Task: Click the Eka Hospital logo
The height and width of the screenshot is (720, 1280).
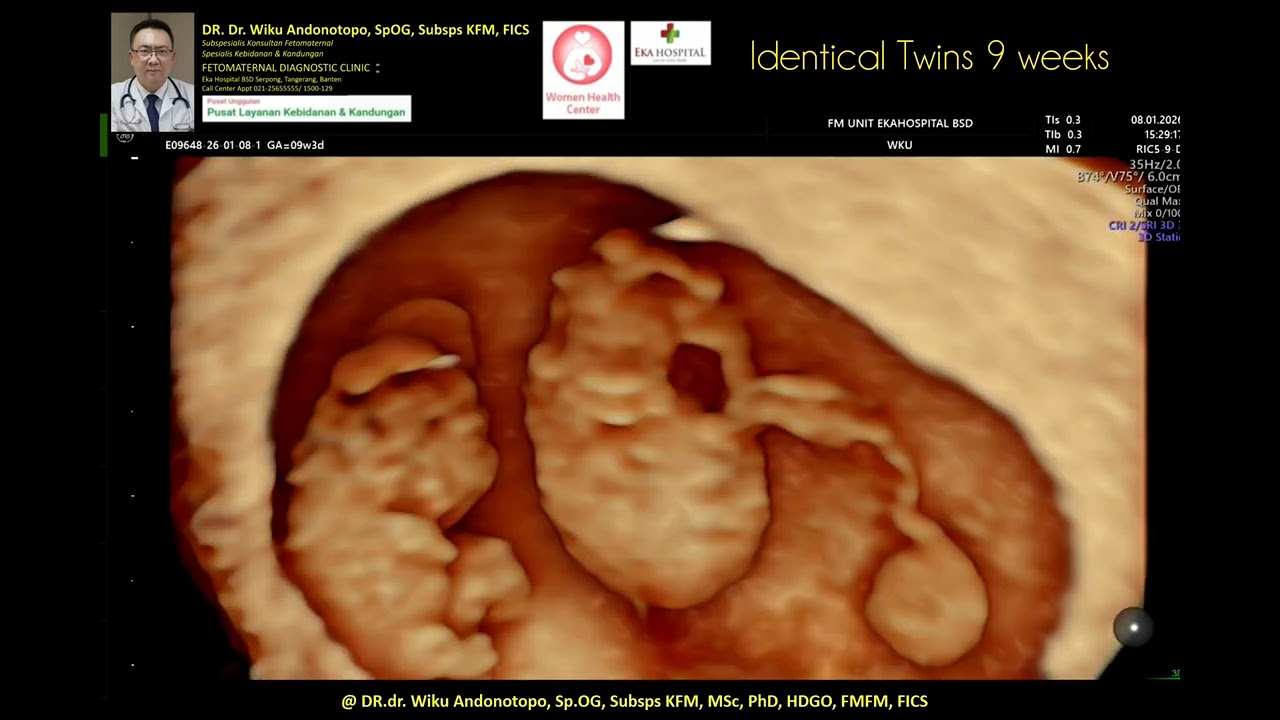Action: (x=670, y=43)
